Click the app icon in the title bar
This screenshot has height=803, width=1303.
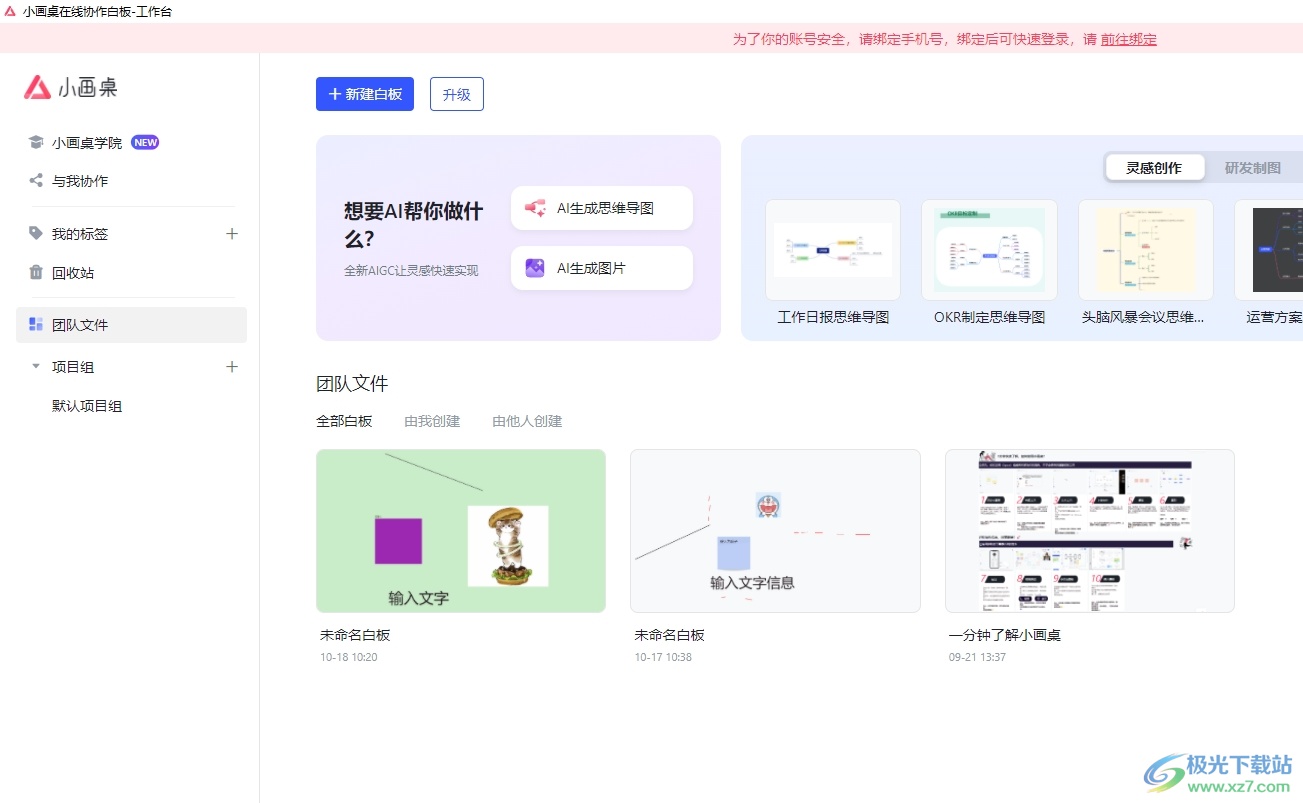pyautogui.click(x=10, y=11)
